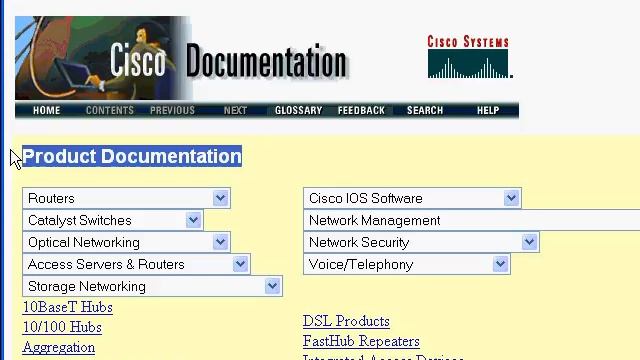
Task: Go to the NEXT page
Action: 236,110
